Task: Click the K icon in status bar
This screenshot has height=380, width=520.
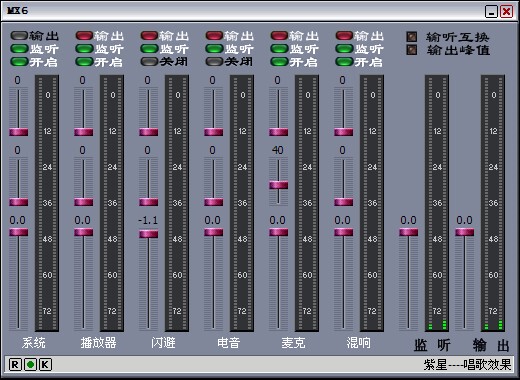Action: tap(45, 365)
